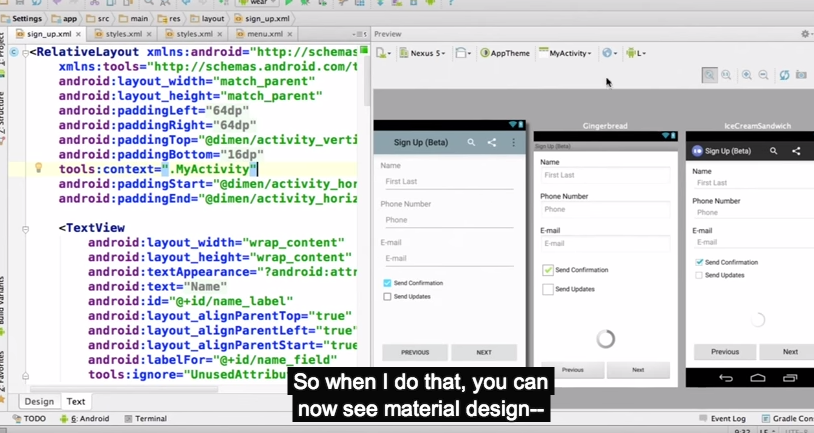Click the blue C gutter icon beside RelativeLayout

pos(14,52)
